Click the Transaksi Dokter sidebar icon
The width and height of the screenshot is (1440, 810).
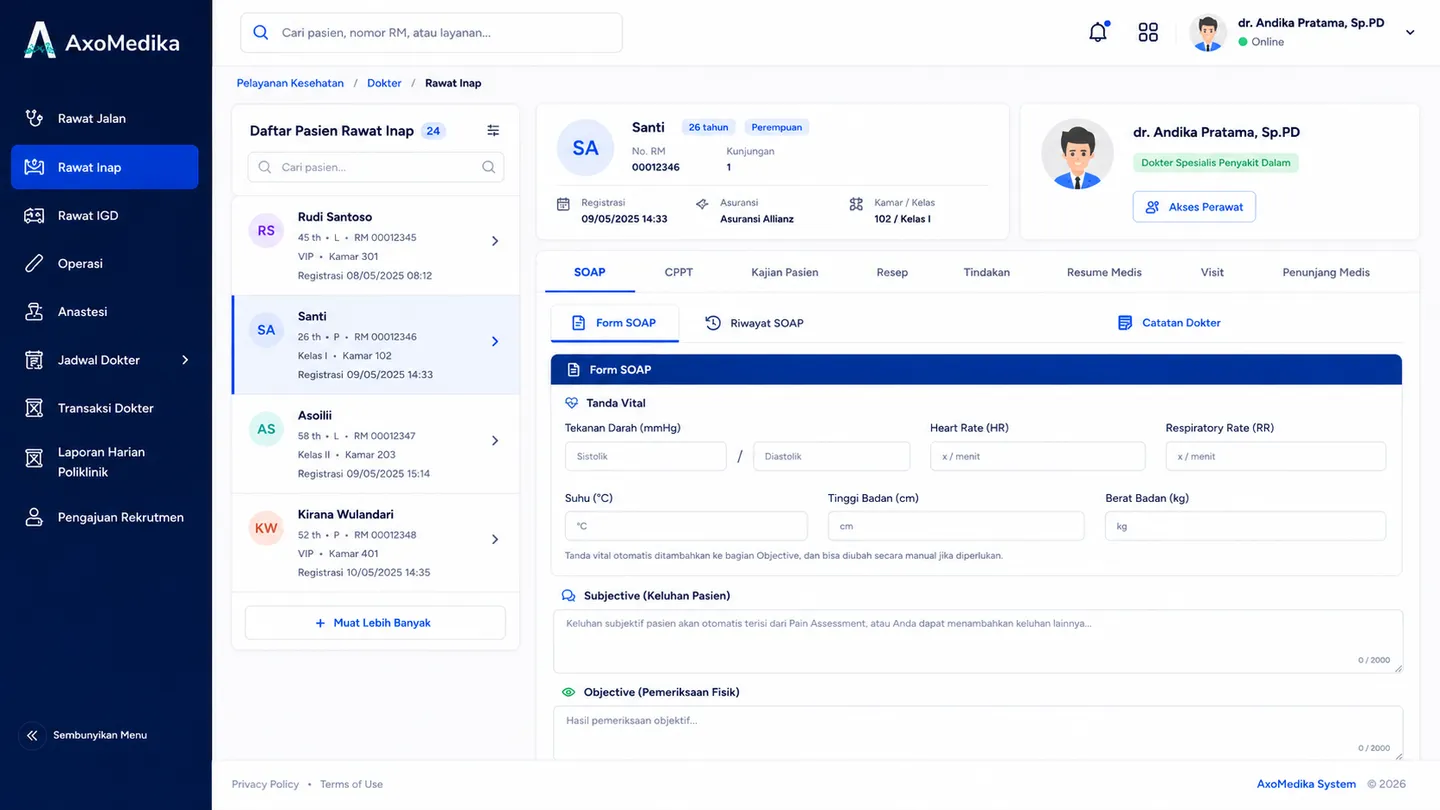tap(34, 408)
